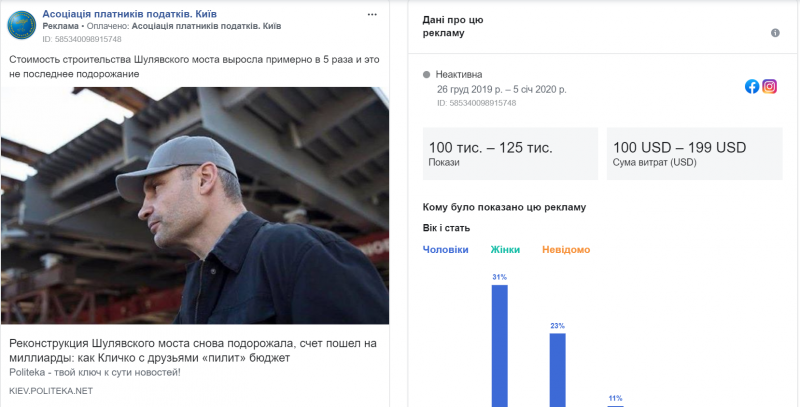
Task: Open the Реконструкция Шулявского моста headline link
Action: pos(192,350)
